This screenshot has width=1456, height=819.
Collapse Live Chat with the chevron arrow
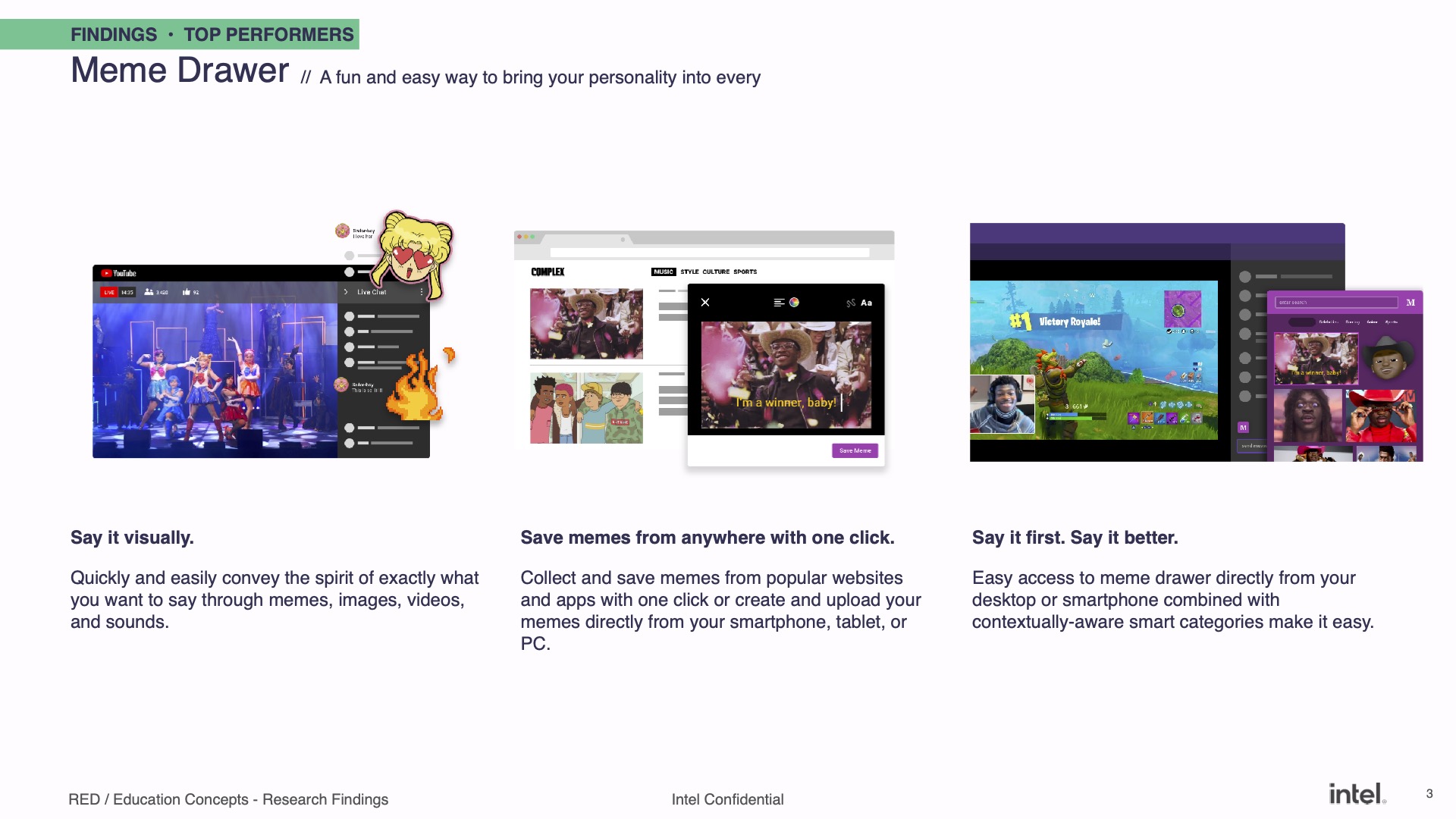pos(346,292)
